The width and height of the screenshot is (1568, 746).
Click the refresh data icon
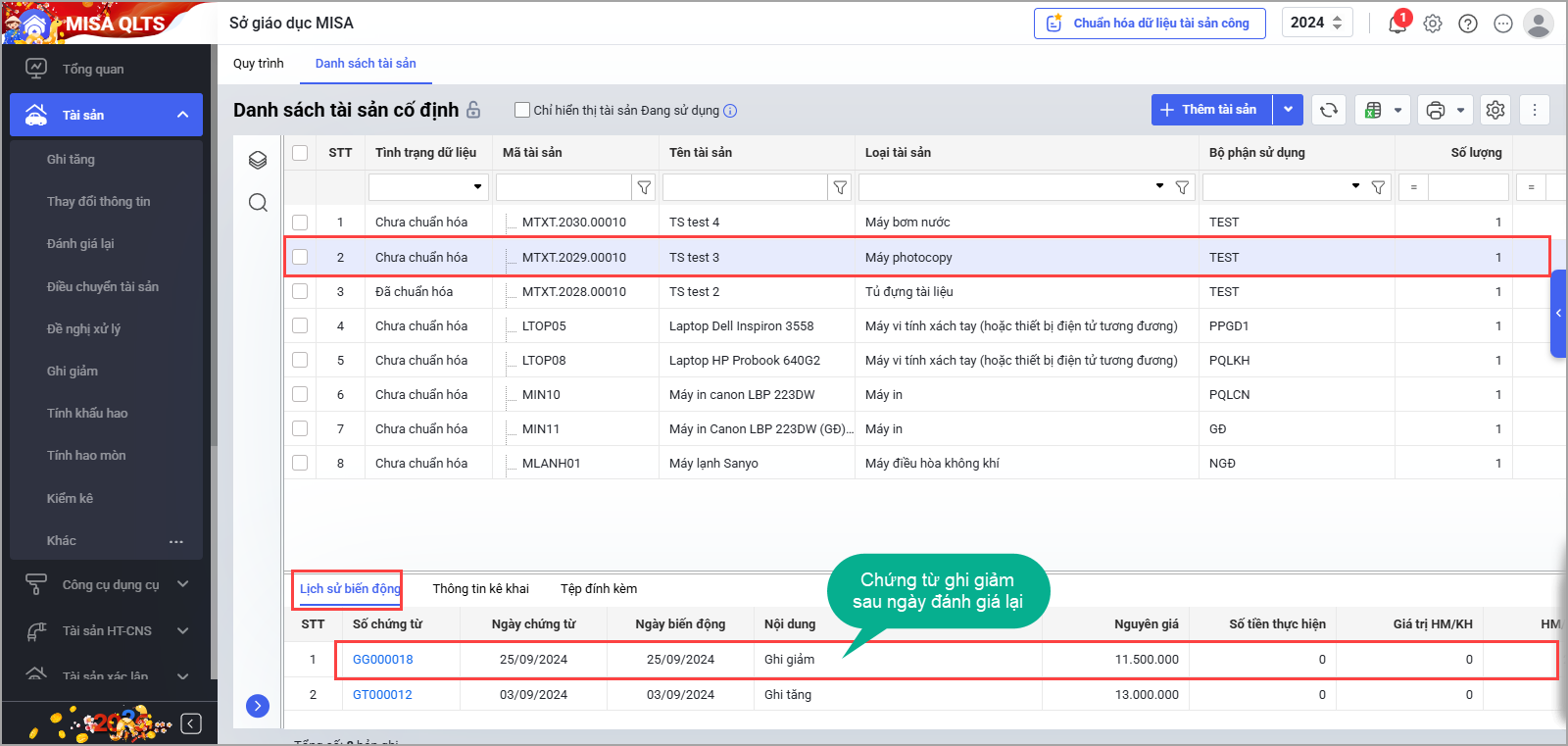(x=1329, y=110)
